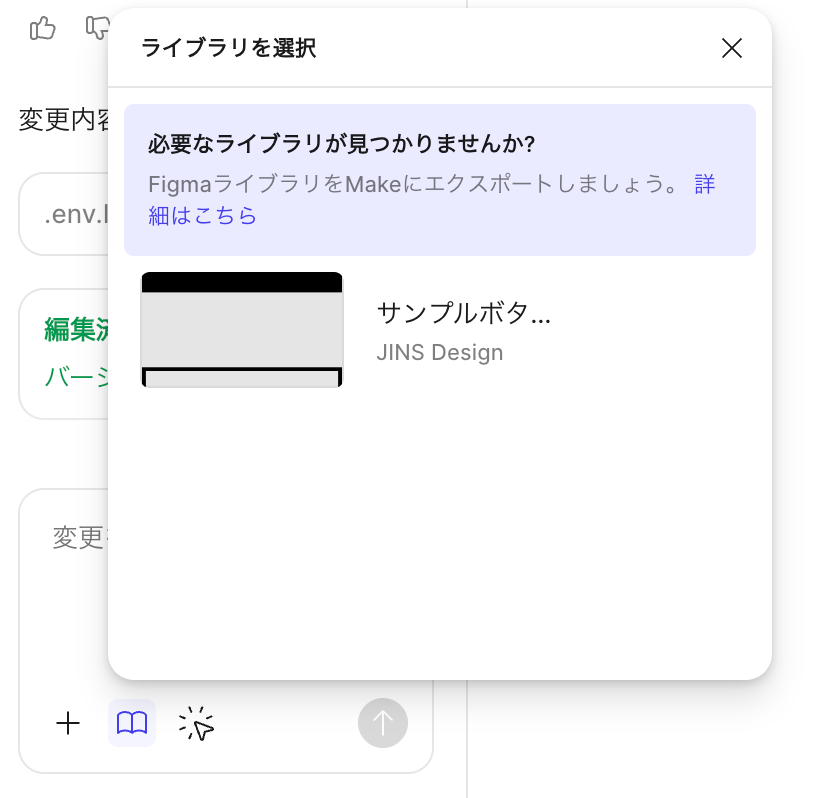The height and width of the screenshot is (798, 822).
Task: Click the .env file chip
Action: [64, 214]
